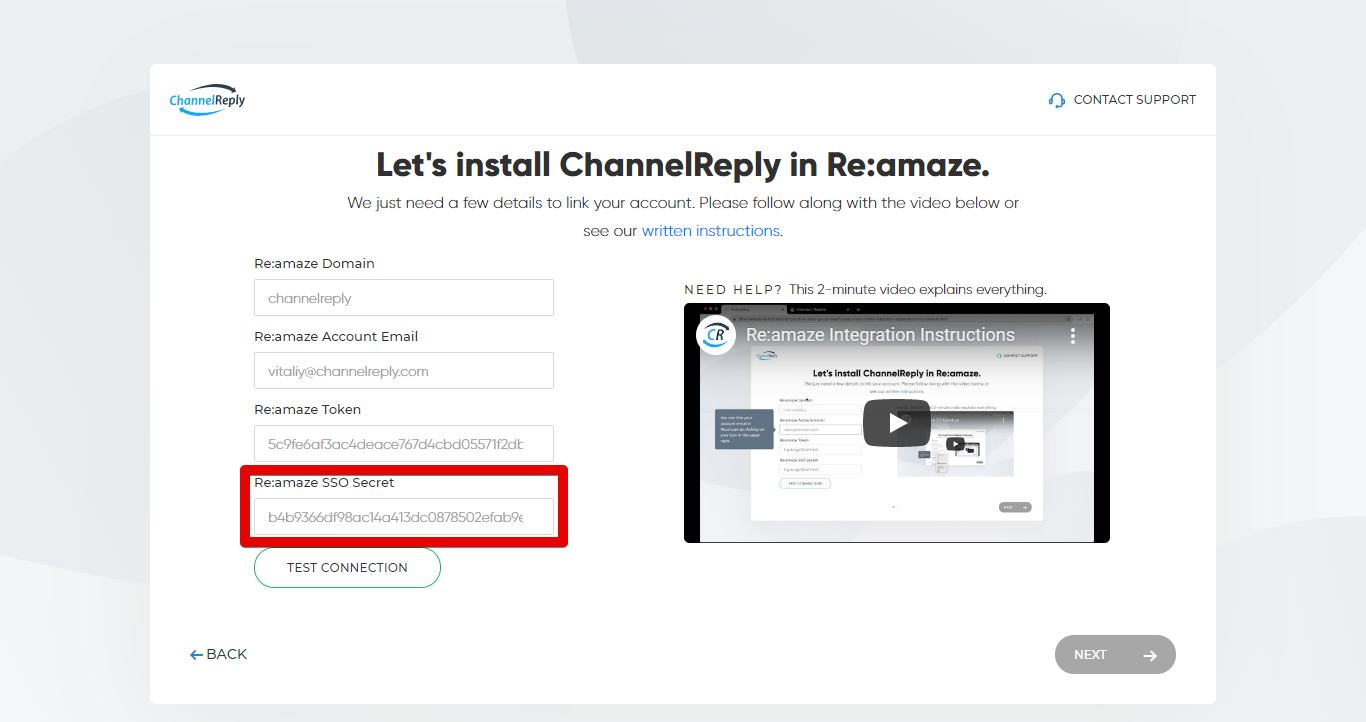Image resolution: width=1366 pixels, height=722 pixels.
Task: Go back with the BACK link
Action: click(x=218, y=654)
